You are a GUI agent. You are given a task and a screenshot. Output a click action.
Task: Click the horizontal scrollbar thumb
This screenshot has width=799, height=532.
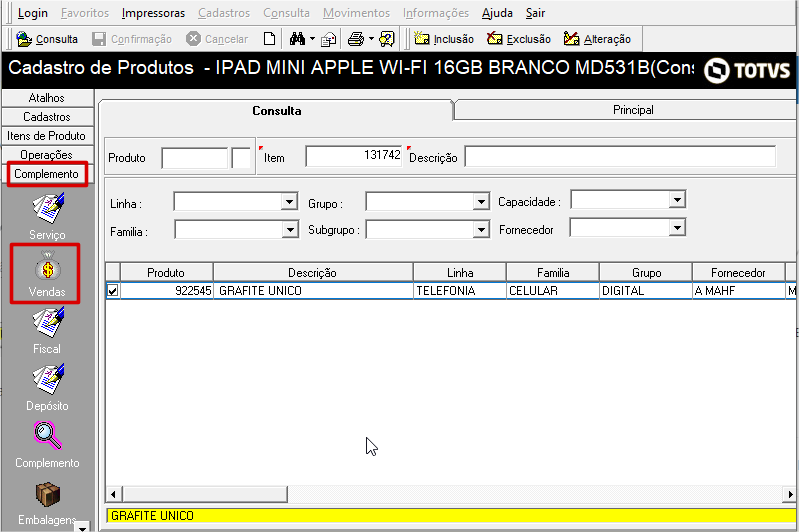coord(204,494)
